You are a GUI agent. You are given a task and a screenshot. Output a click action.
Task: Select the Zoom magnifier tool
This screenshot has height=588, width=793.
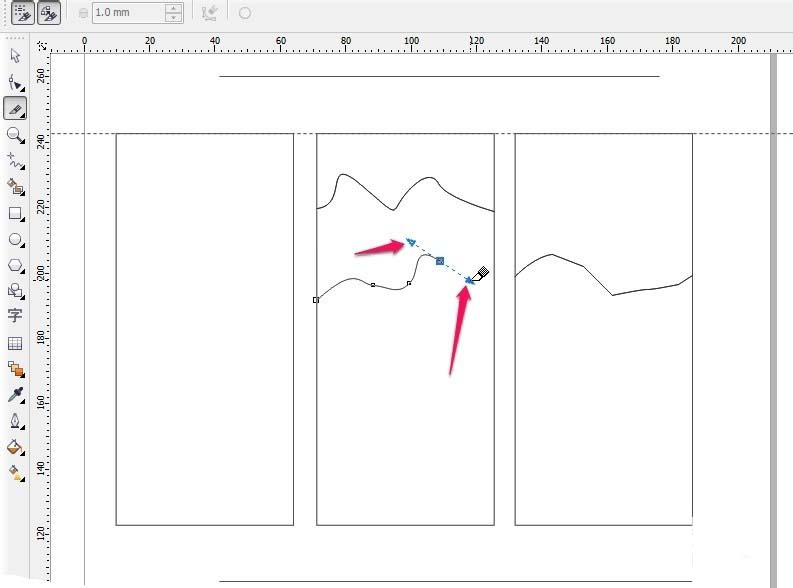[15, 135]
